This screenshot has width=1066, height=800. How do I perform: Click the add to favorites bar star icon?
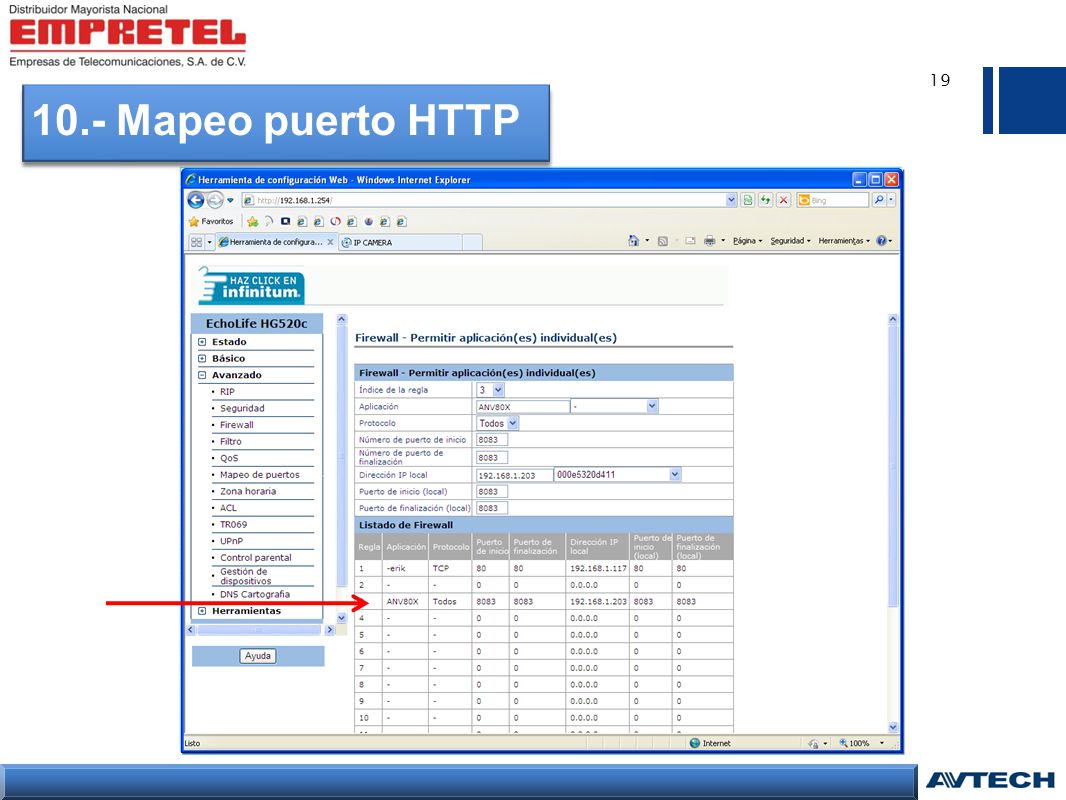point(253,222)
